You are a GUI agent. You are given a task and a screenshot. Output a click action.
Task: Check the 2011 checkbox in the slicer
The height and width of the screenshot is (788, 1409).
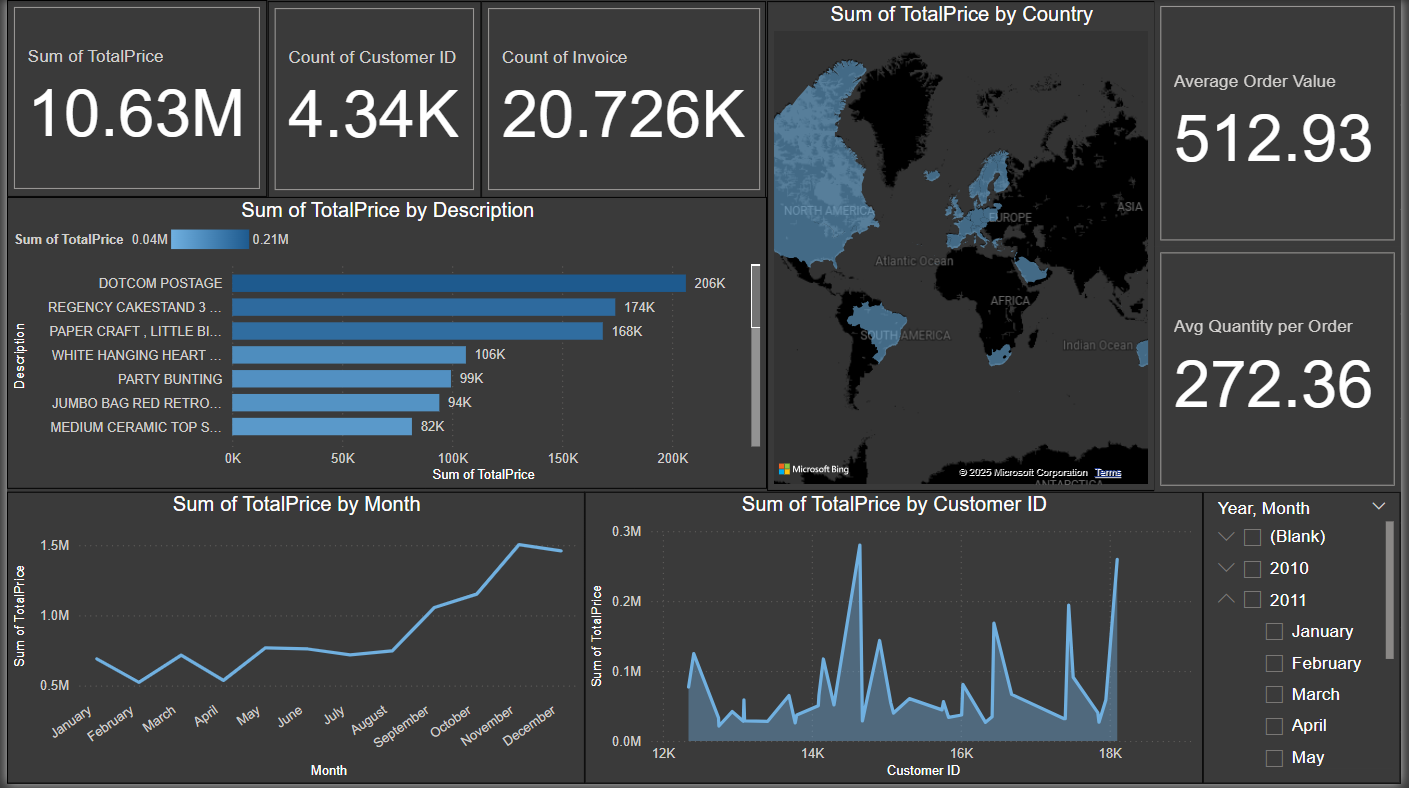(x=1252, y=599)
